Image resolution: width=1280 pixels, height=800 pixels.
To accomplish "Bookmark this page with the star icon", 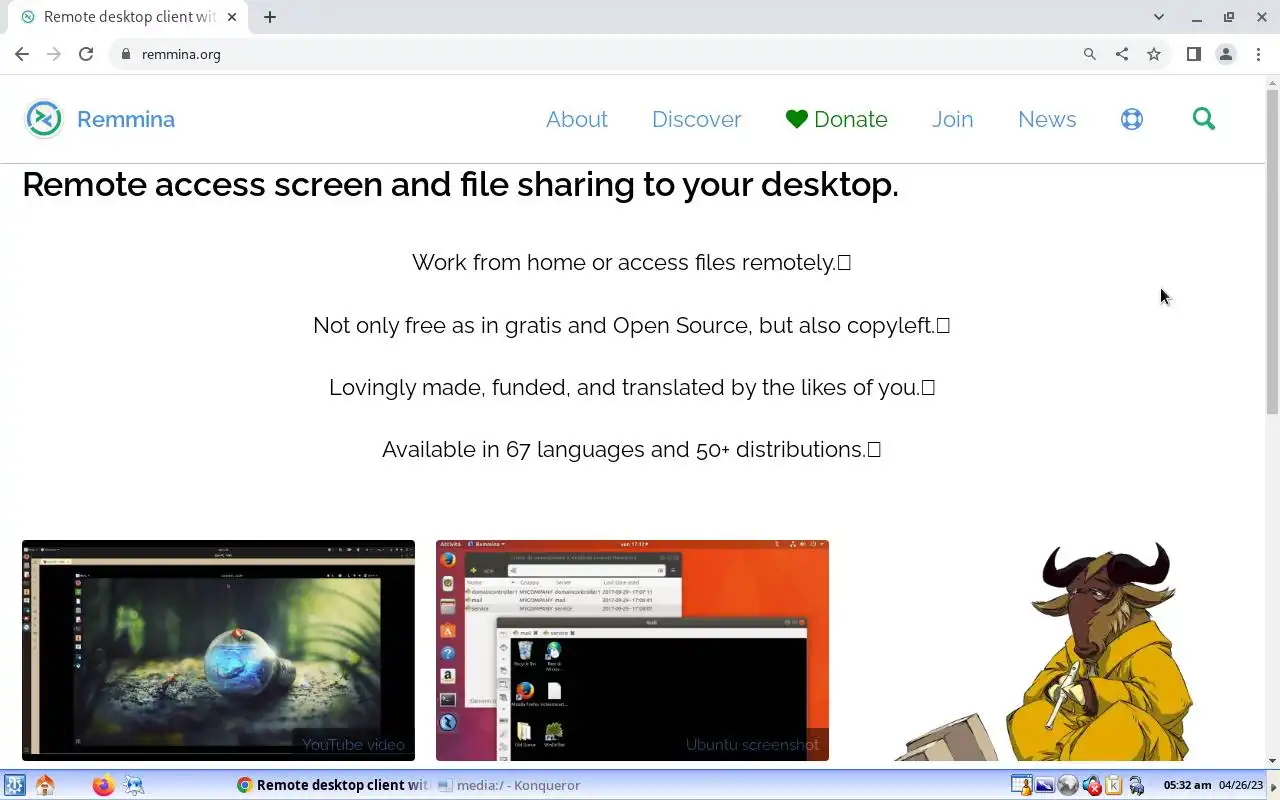I will coord(1154,54).
